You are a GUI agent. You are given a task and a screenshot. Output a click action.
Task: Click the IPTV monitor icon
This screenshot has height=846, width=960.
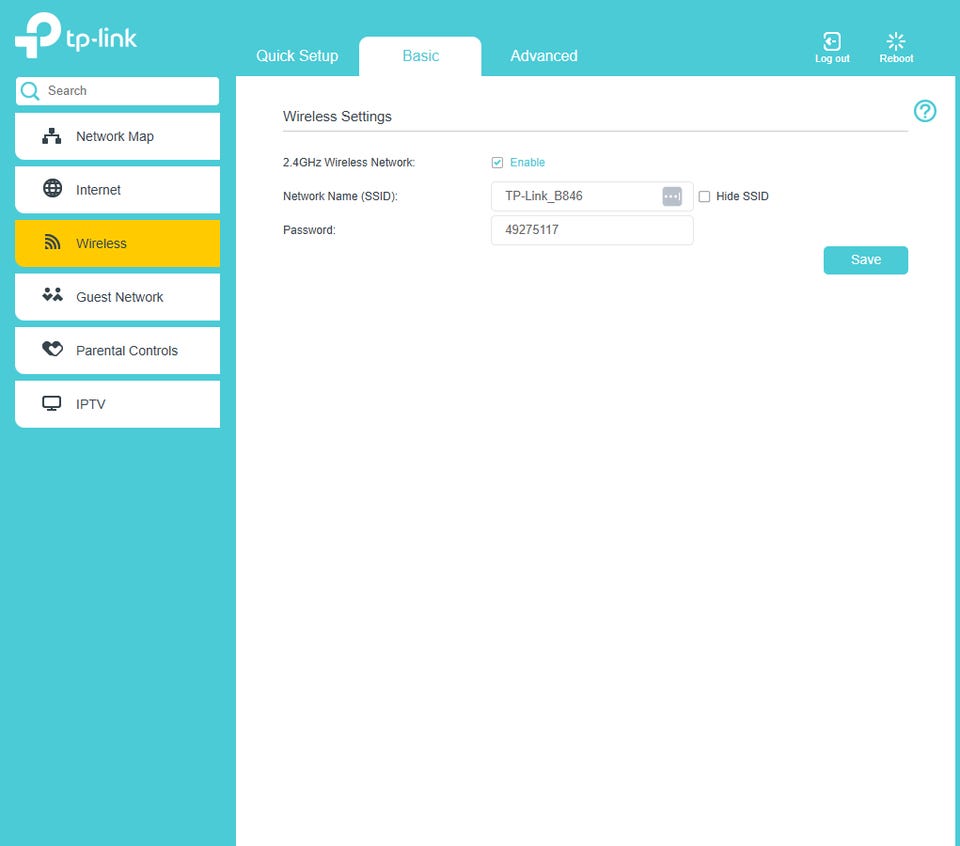pyautogui.click(x=51, y=403)
